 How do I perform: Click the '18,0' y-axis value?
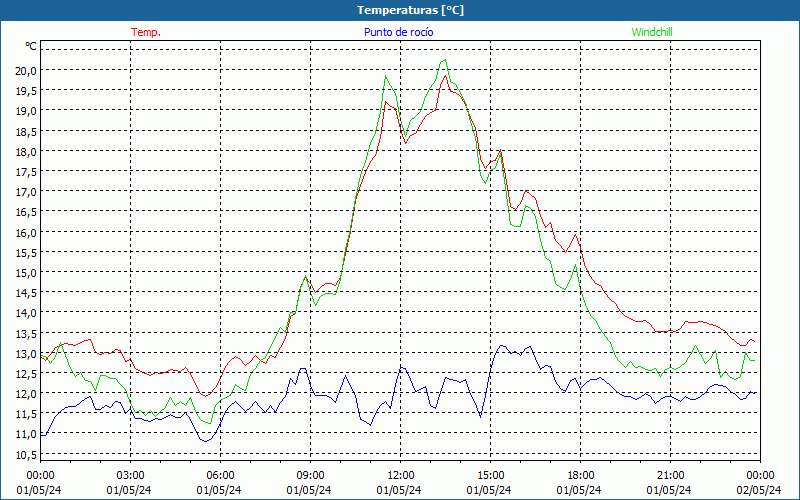click(x=26, y=152)
